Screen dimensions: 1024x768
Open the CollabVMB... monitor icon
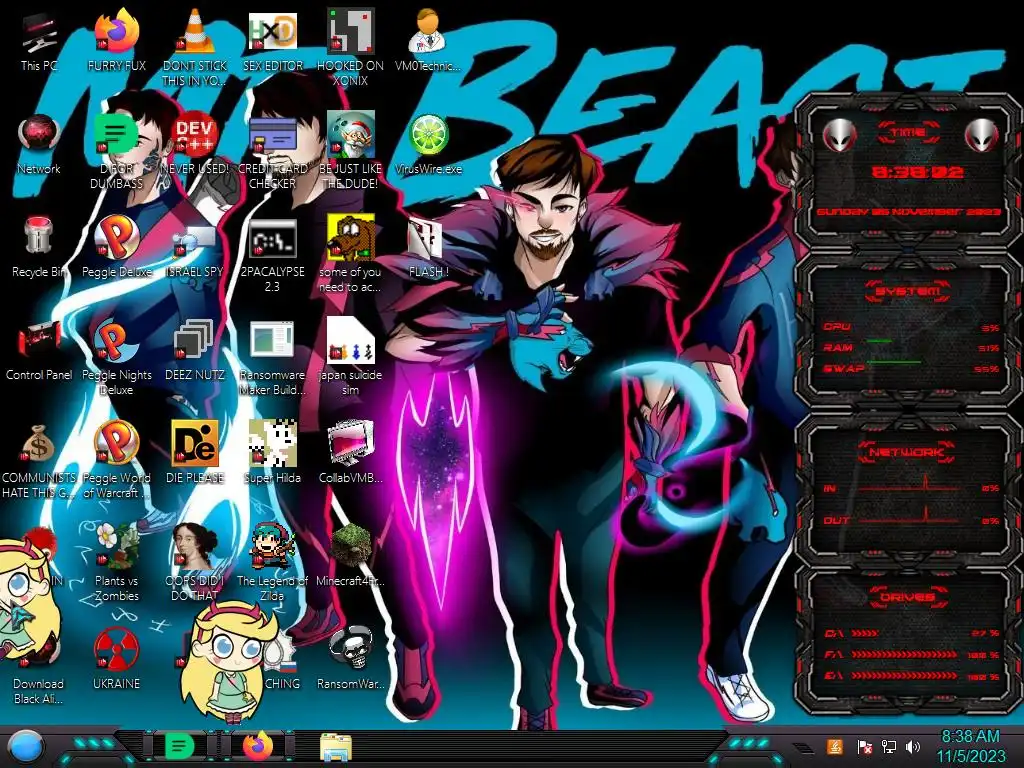(x=350, y=454)
